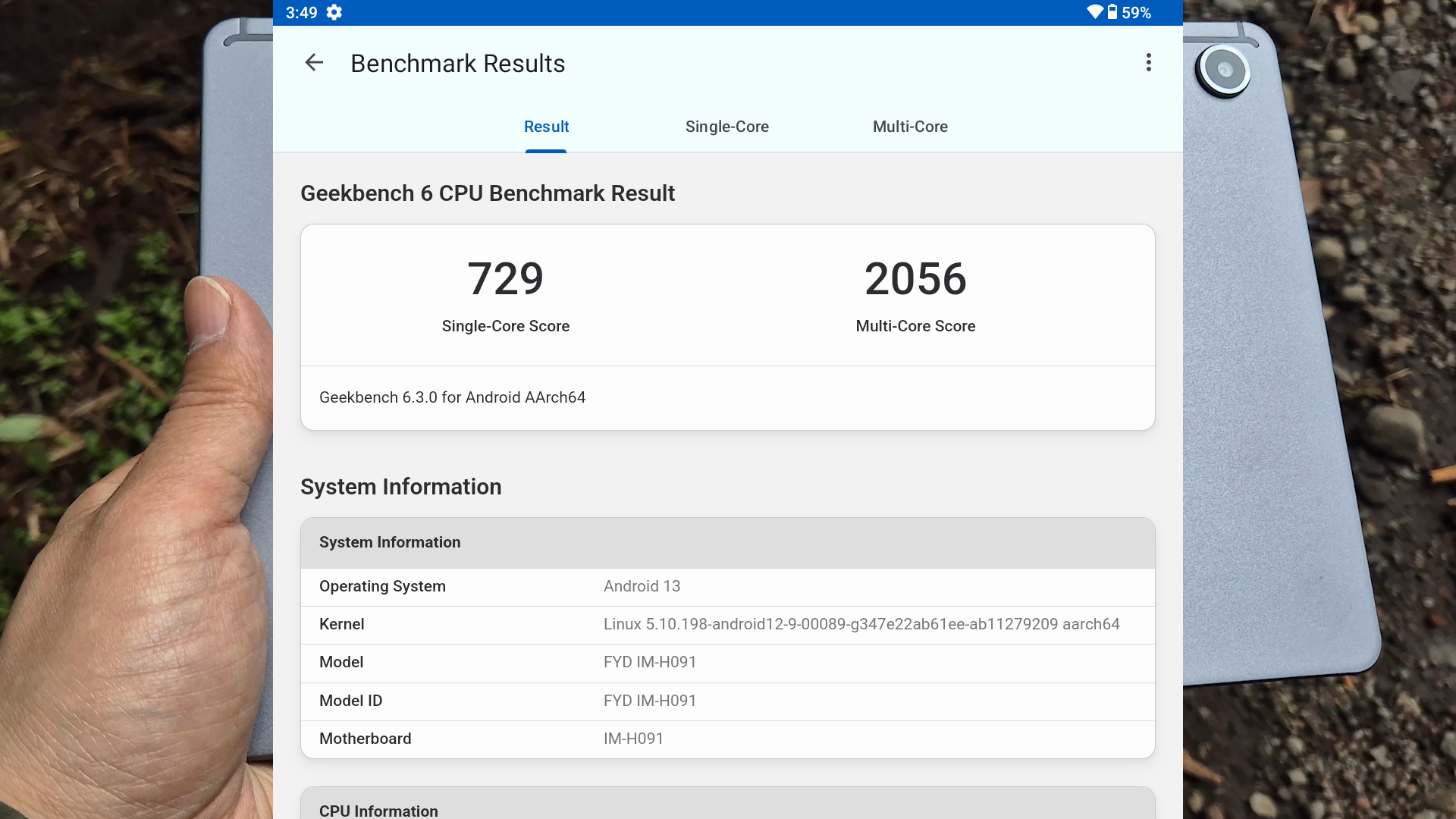Open the three-dot overflow menu
Image resolution: width=1456 pixels, height=819 pixels.
(1148, 63)
